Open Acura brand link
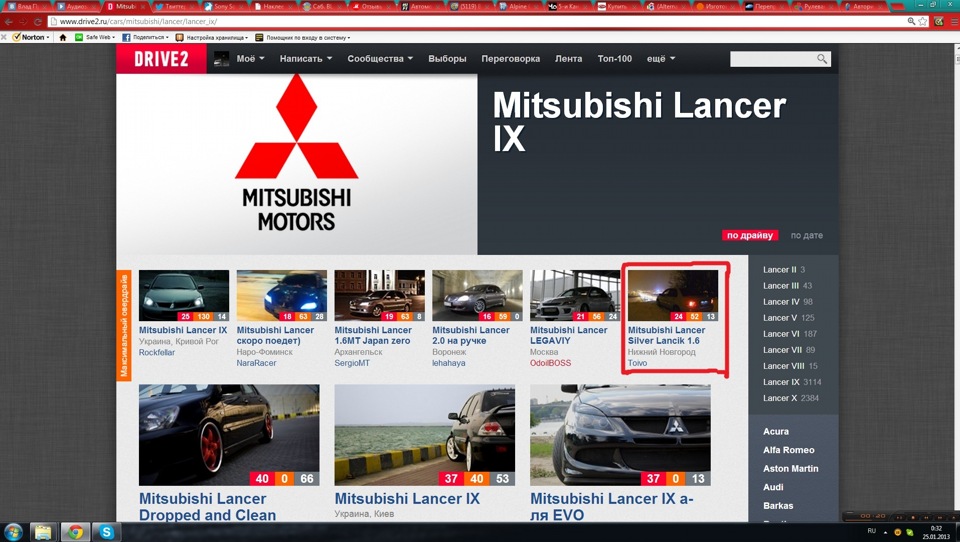The width and height of the screenshot is (960, 542). (776, 431)
